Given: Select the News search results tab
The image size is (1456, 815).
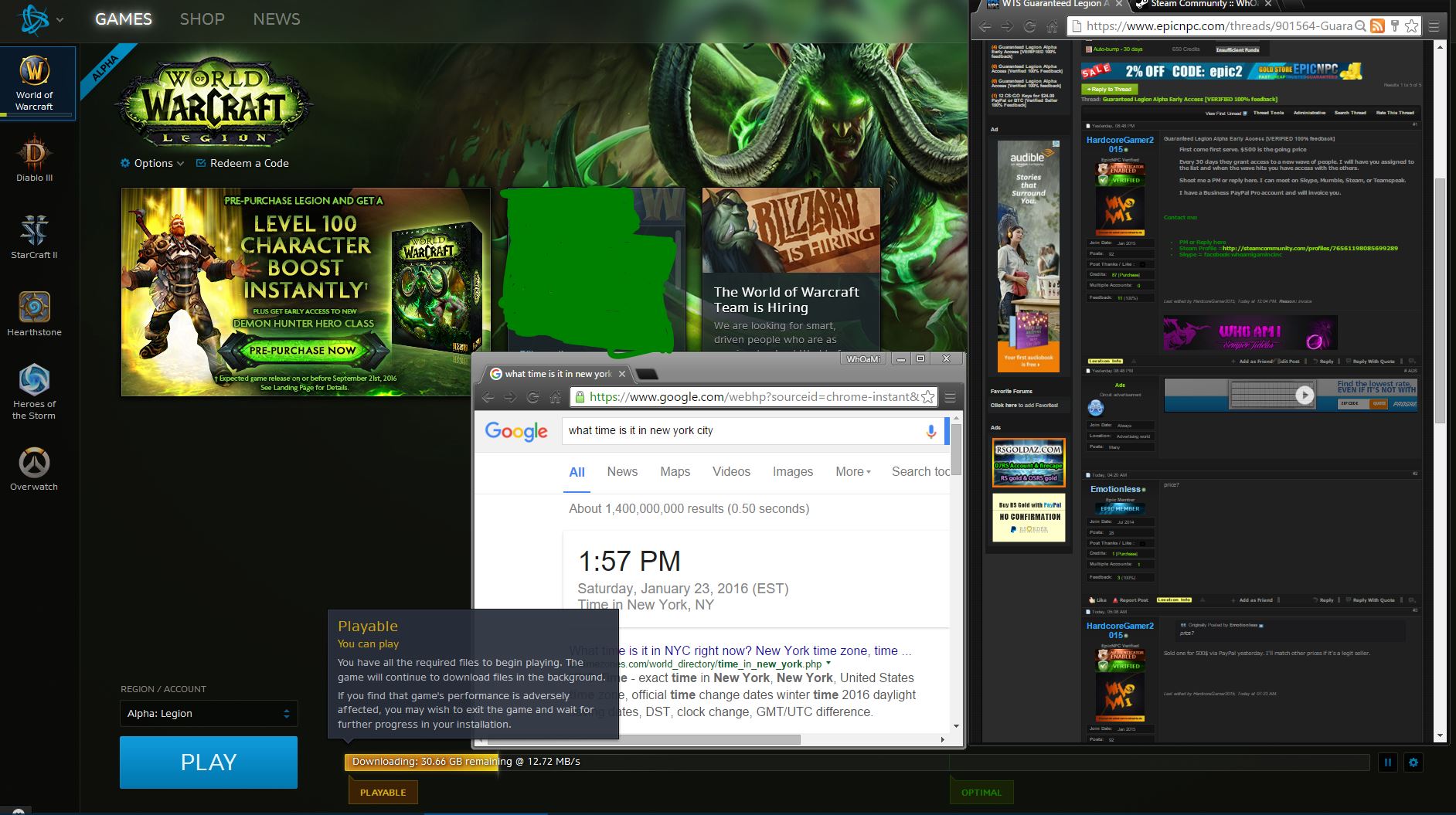Looking at the screenshot, I should point(622,471).
